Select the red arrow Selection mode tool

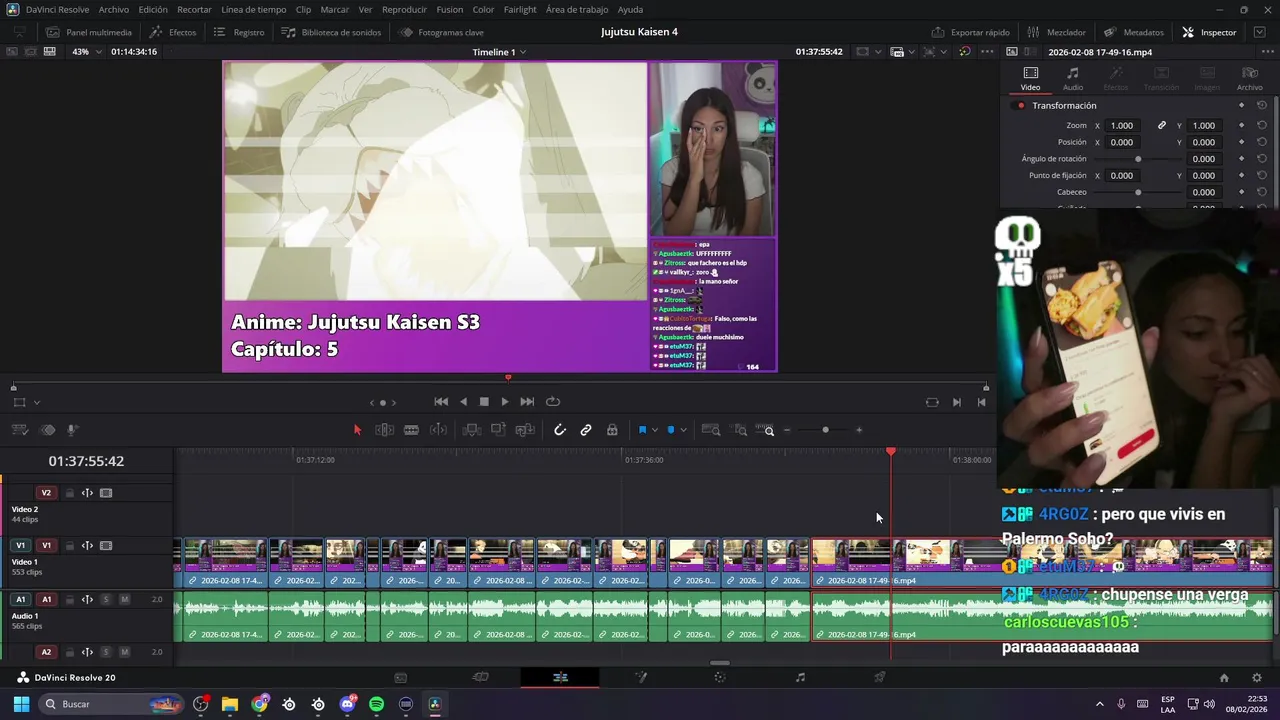tap(357, 430)
